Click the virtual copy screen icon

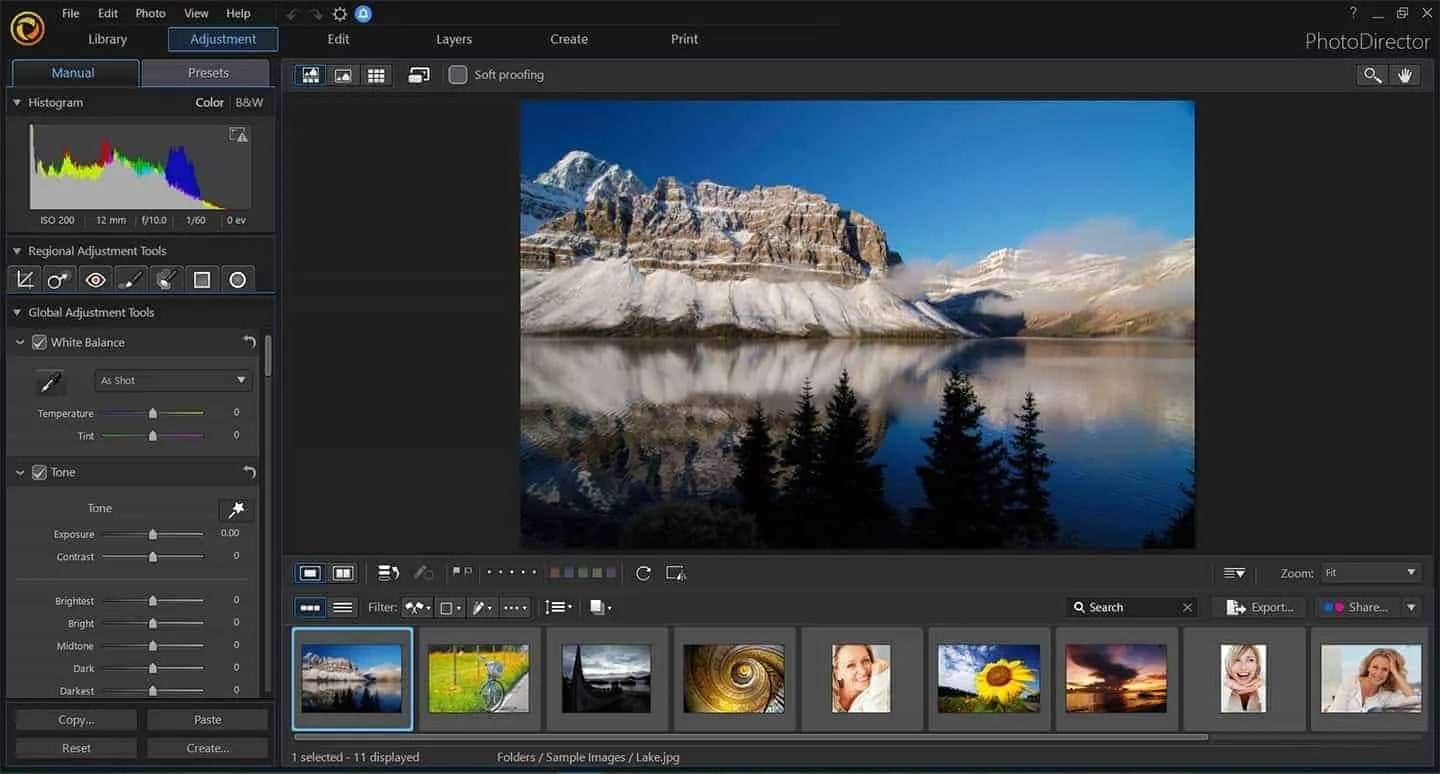[676, 573]
